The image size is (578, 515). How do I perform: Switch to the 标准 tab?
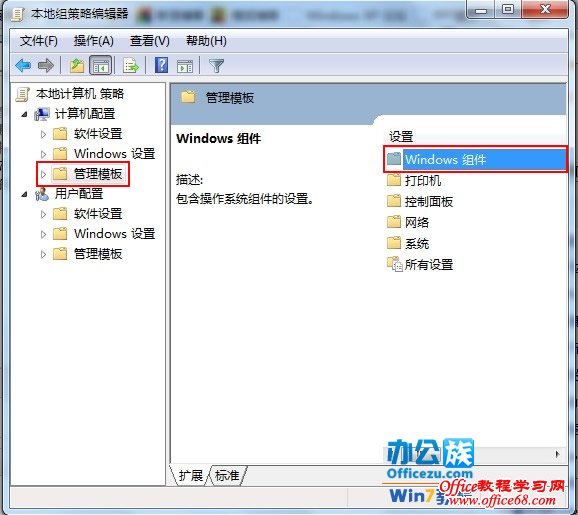[227, 475]
